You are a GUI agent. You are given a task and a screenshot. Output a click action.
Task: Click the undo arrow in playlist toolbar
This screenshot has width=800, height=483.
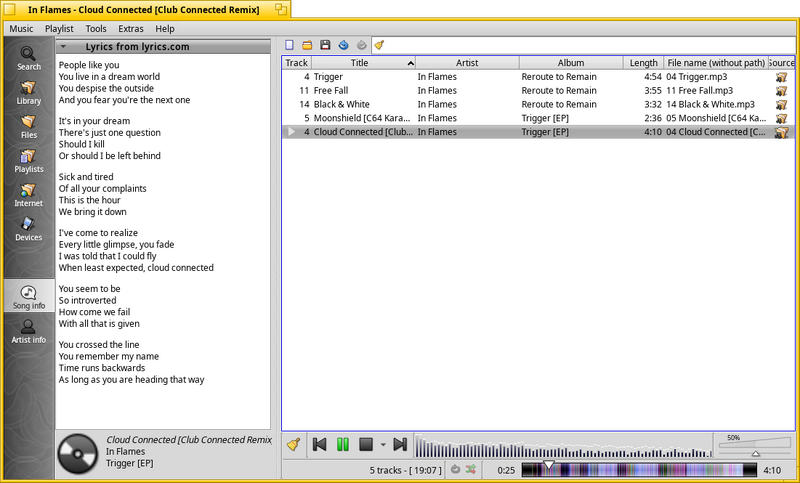(343, 45)
